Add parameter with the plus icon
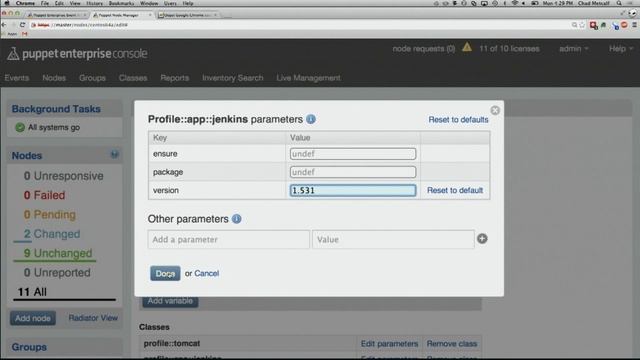 482,239
